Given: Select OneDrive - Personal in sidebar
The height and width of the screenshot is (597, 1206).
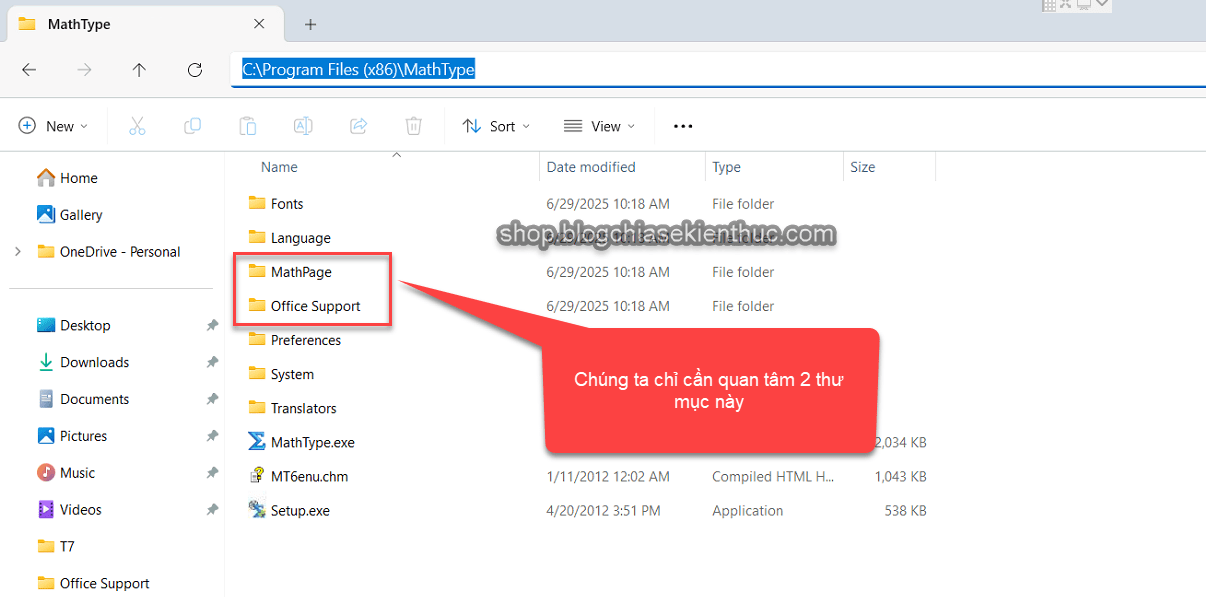Looking at the screenshot, I should [x=109, y=252].
